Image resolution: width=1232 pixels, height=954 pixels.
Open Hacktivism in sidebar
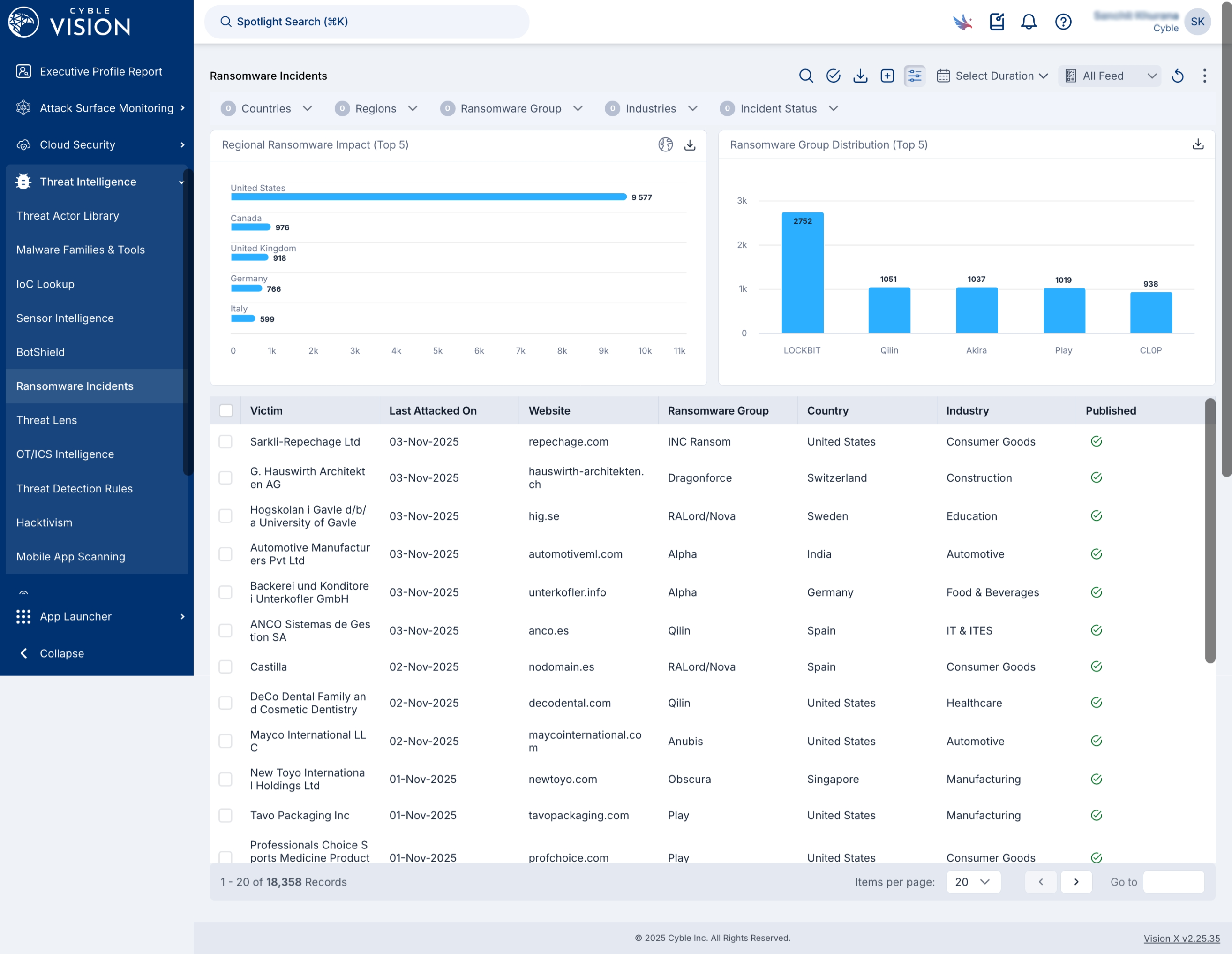coord(45,522)
